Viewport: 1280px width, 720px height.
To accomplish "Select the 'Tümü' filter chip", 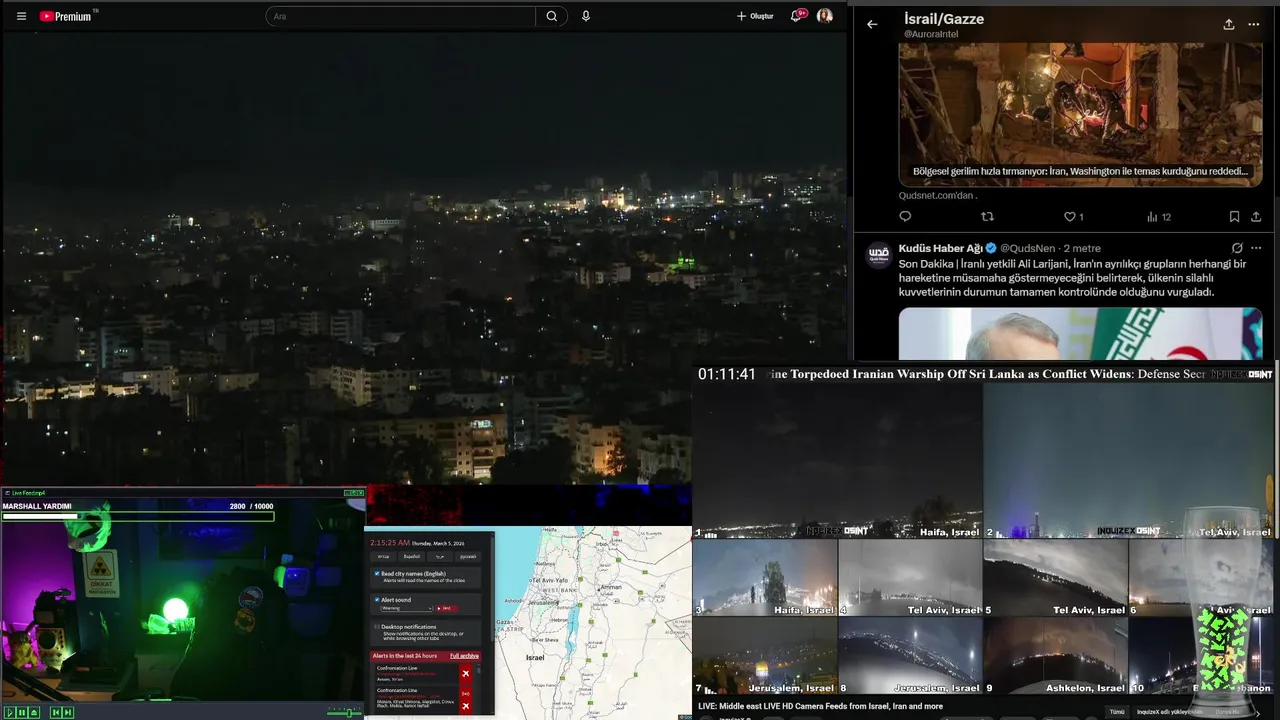I will 1117,712.
